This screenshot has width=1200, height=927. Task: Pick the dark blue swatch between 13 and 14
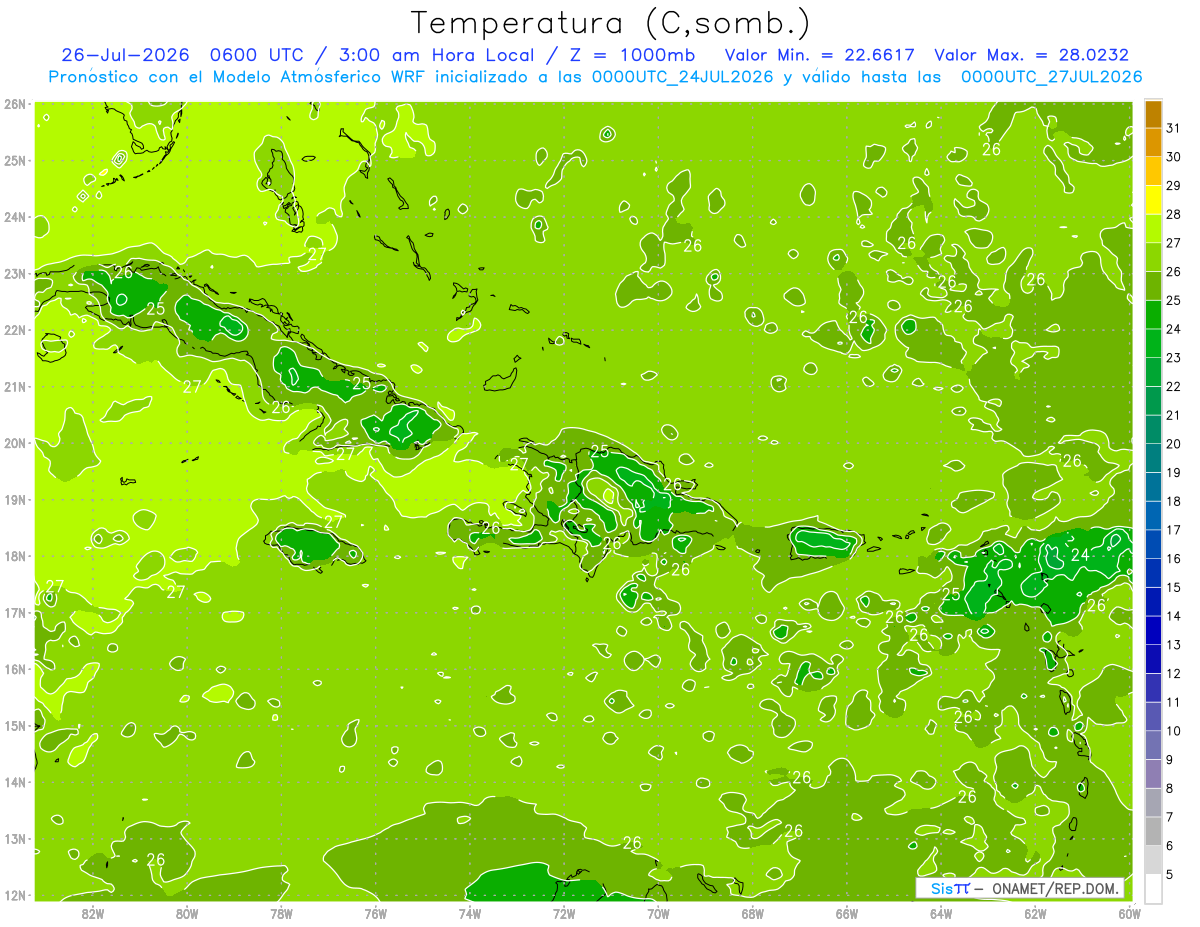click(1153, 630)
